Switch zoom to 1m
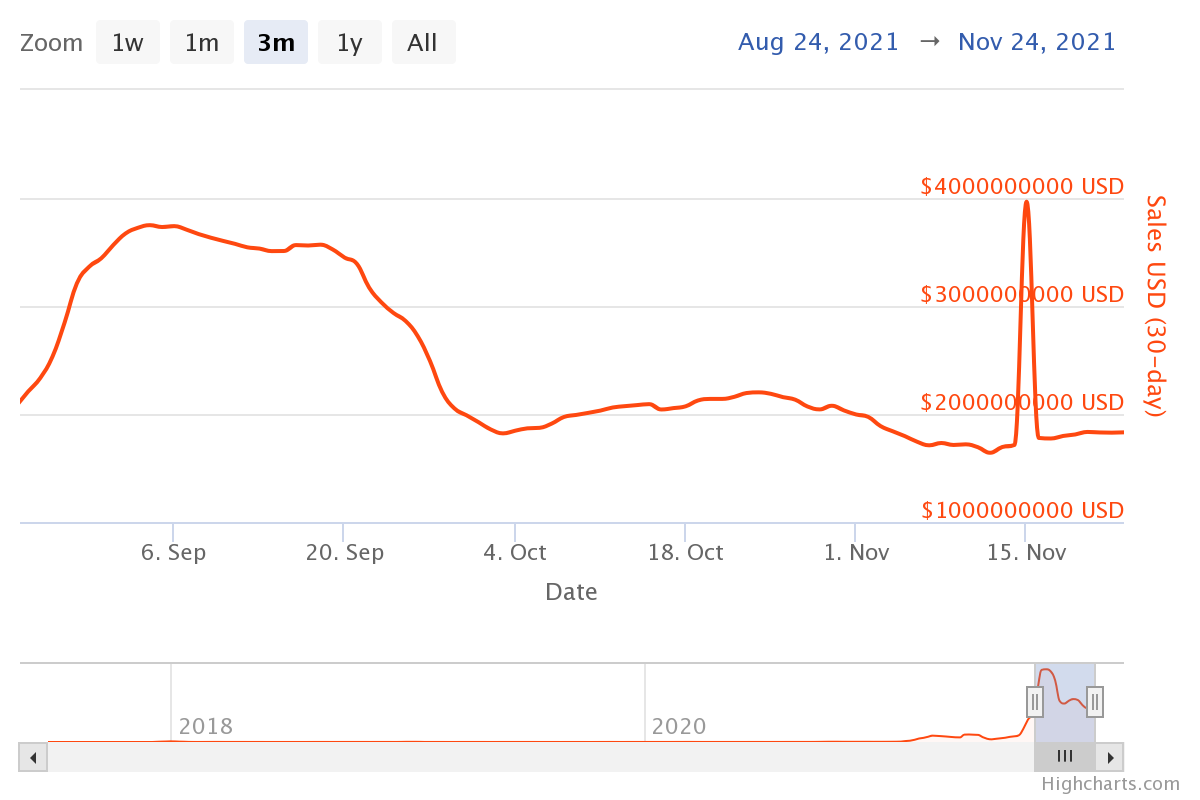 (202, 43)
